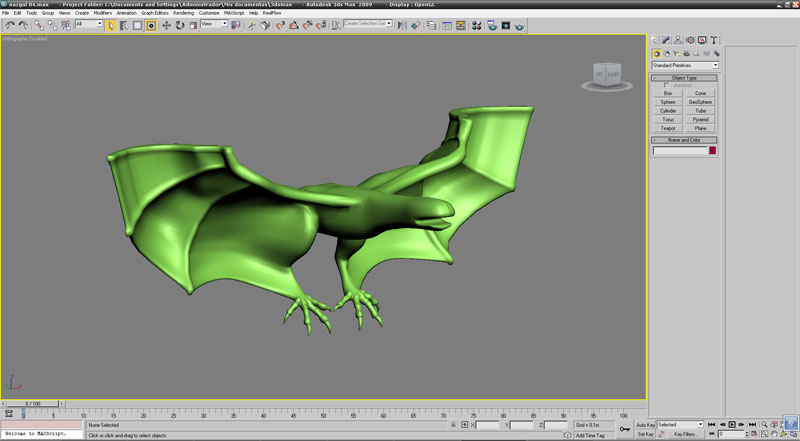
Task: Choose the Select Object arrow tool
Action: [111, 26]
